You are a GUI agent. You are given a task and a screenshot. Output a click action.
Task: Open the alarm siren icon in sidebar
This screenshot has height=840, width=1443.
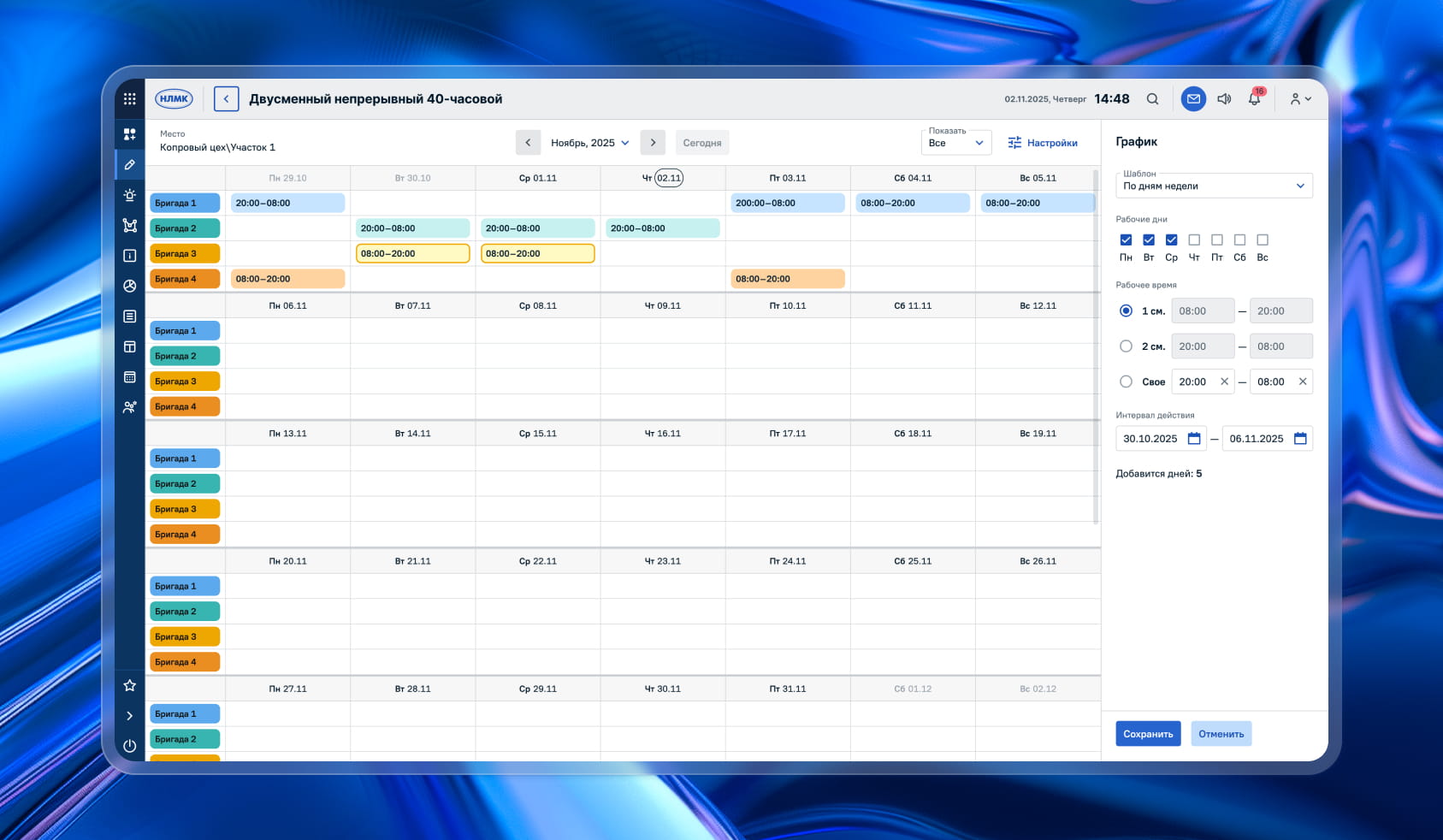(x=130, y=195)
